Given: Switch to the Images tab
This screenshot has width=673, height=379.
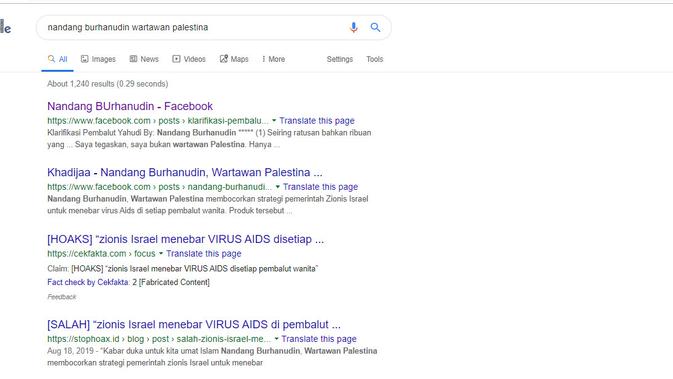Looking at the screenshot, I should (x=98, y=59).
